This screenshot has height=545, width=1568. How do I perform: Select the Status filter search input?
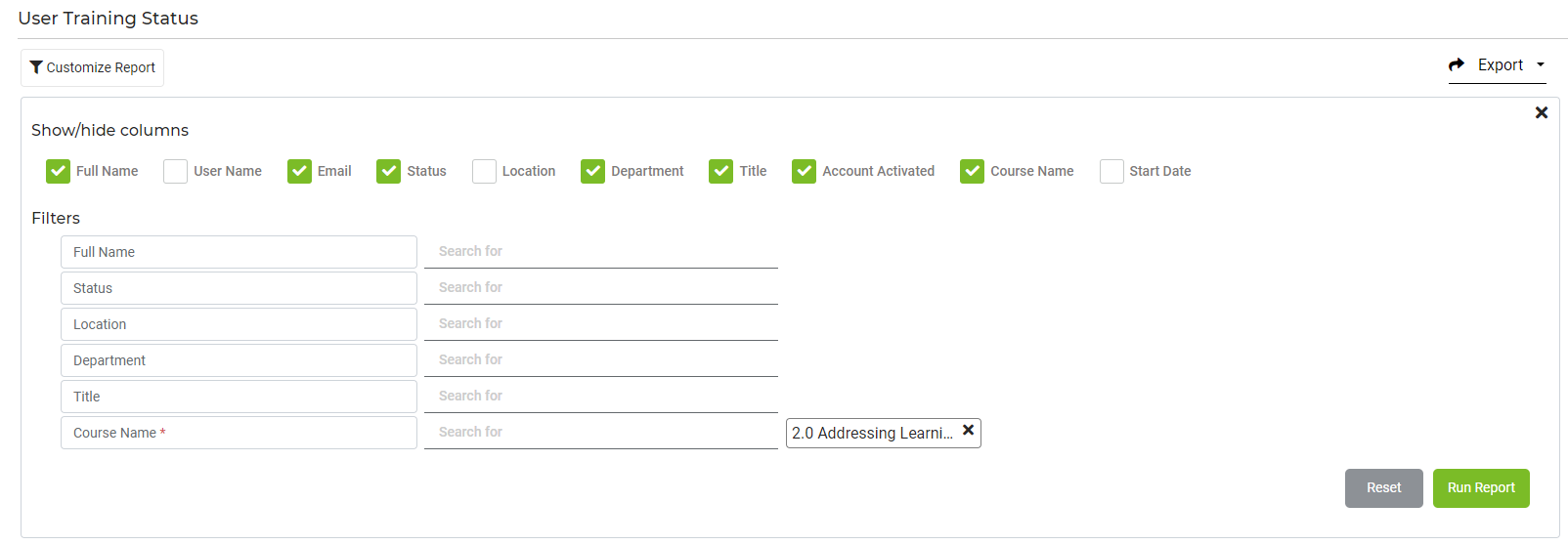[x=600, y=288]
